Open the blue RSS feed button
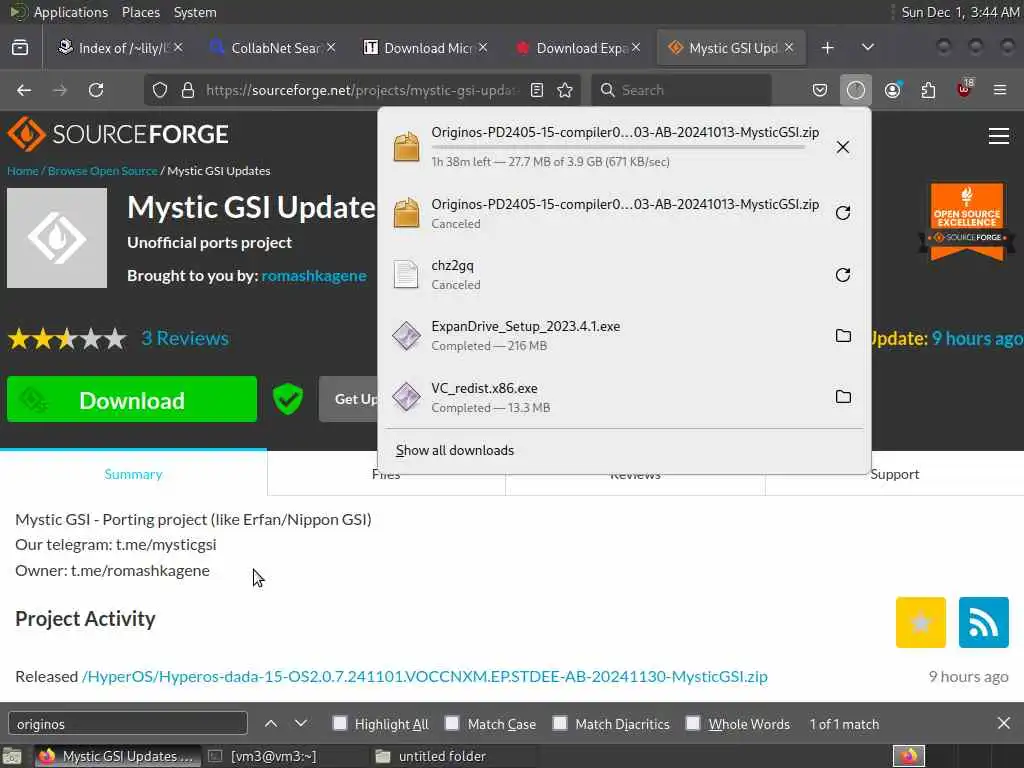 pyautogui.click(x=984, y=622)
